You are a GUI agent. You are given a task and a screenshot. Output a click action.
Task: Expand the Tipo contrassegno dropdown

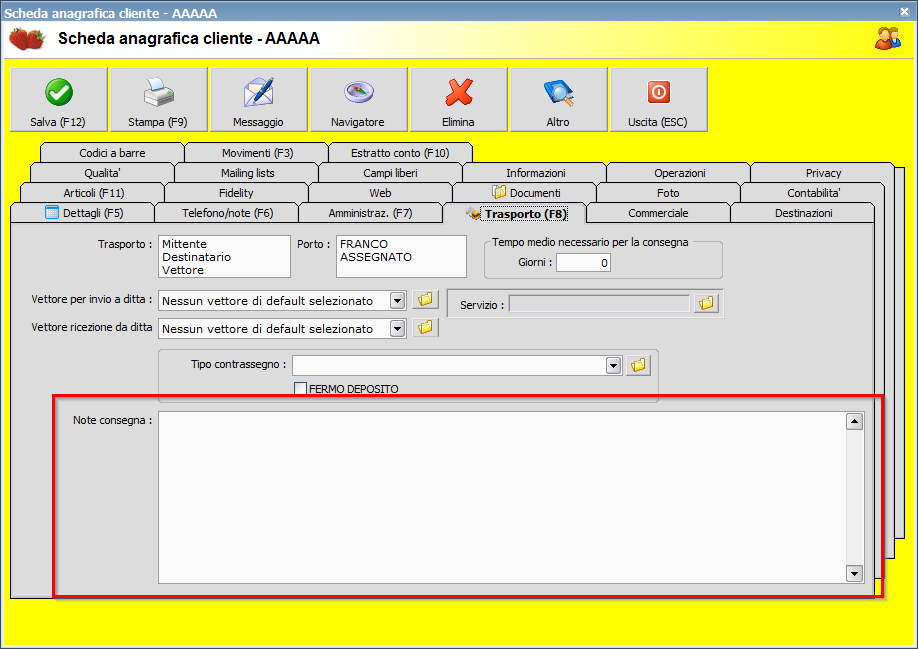point(613,366)
